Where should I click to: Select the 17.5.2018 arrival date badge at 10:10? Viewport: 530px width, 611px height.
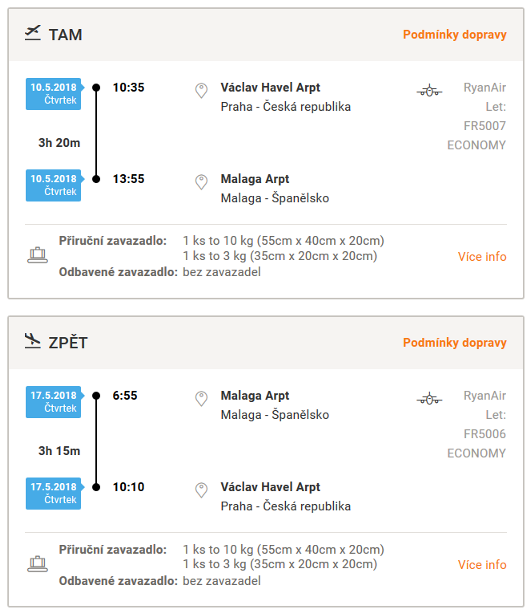click(54, 493)
